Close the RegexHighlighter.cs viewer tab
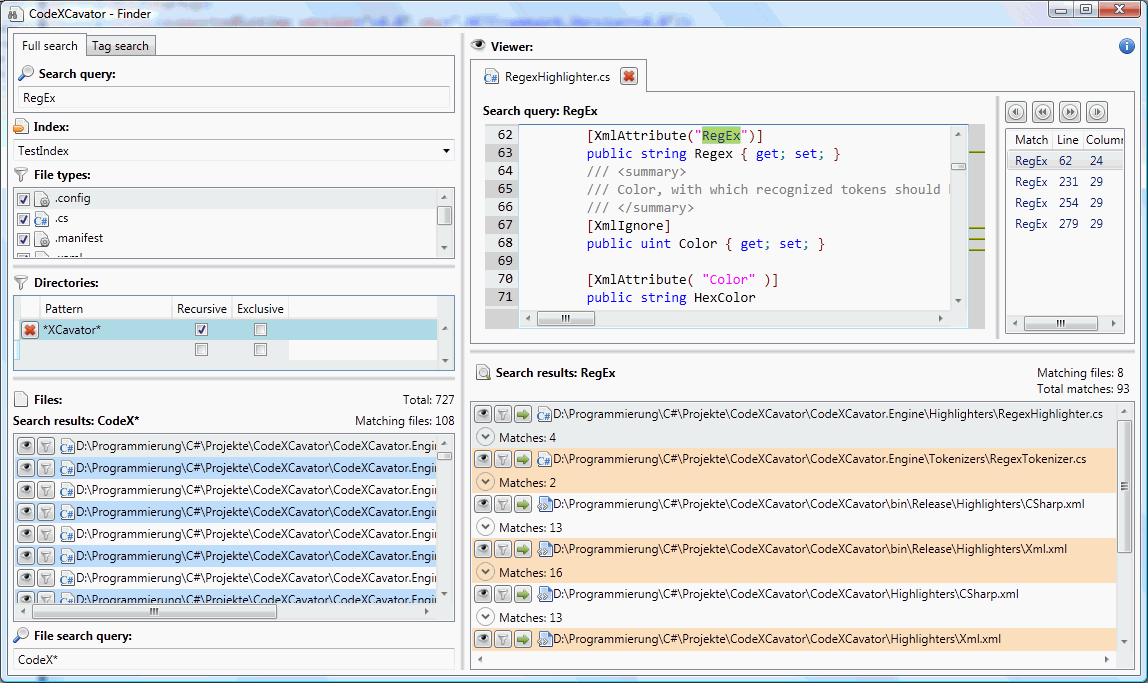The width and height of the screenshot is (1148, 683). point(628,76)
